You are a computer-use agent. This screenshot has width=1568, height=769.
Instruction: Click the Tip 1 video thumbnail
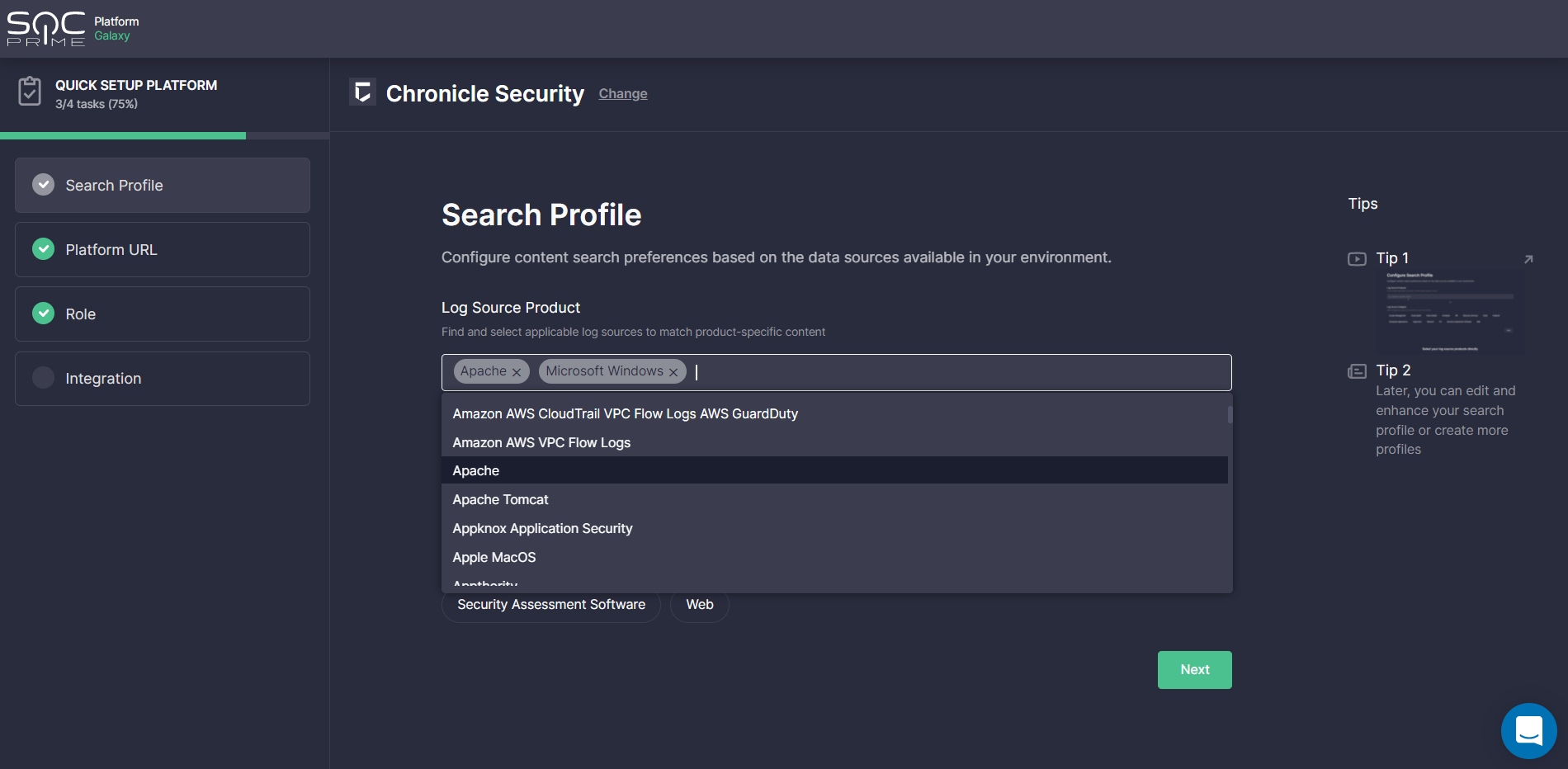(1450, 312)
